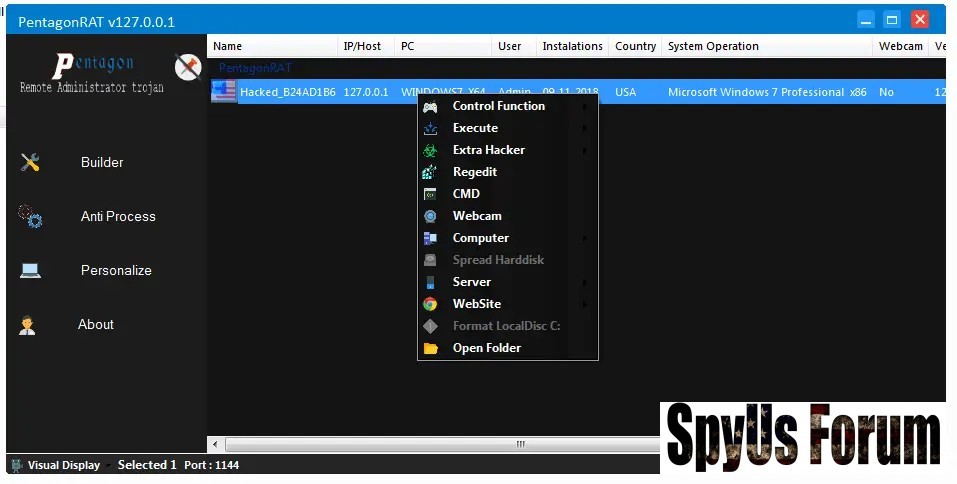Click the CMD terminal icon

coord(430,194)
